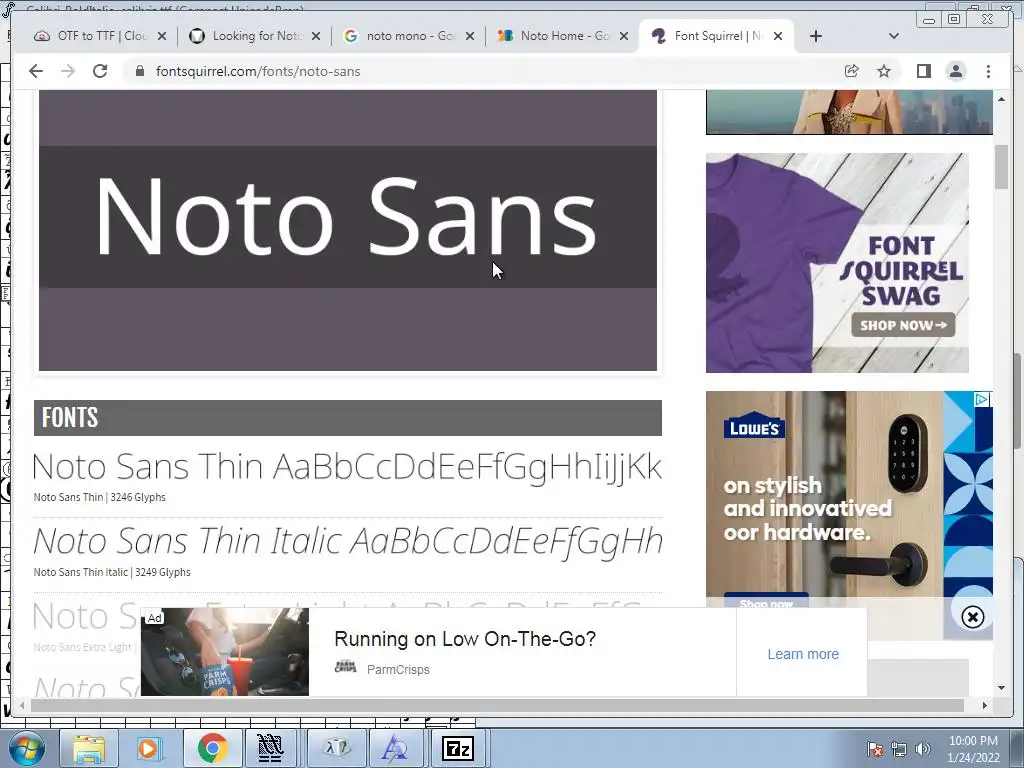The height and width of the screenshot is (768, 1024).
Task: Click the volume speaker tray icon
Action: point(923,749)
